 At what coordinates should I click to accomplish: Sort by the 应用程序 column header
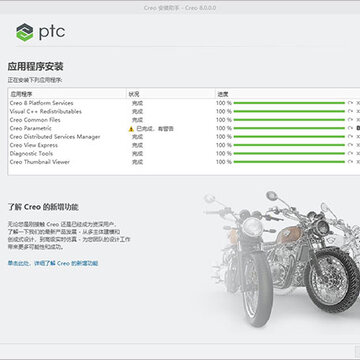[x=67, y=94]
